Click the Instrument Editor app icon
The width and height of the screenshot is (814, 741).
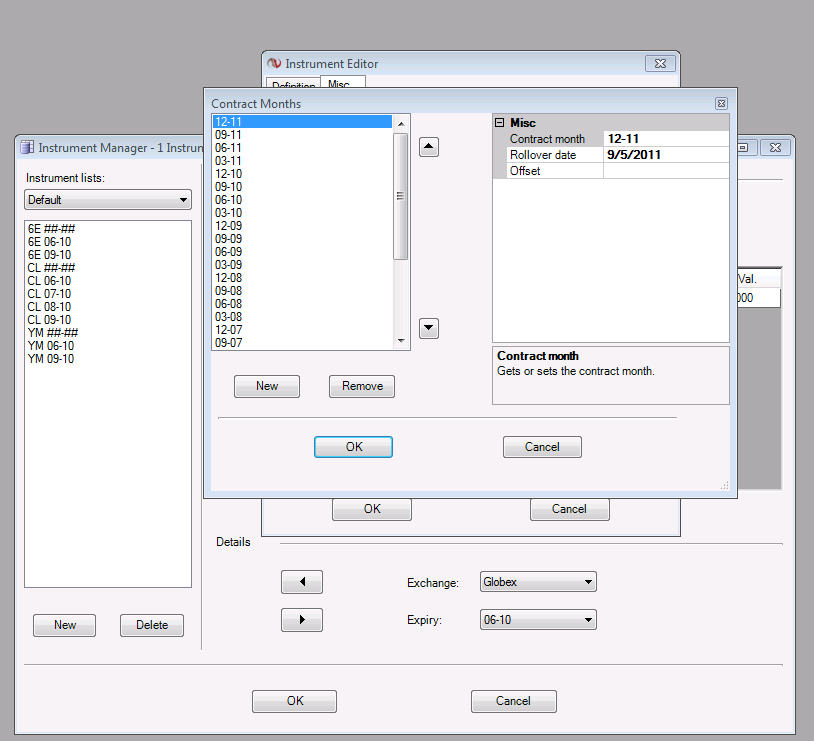click(274, 63)
